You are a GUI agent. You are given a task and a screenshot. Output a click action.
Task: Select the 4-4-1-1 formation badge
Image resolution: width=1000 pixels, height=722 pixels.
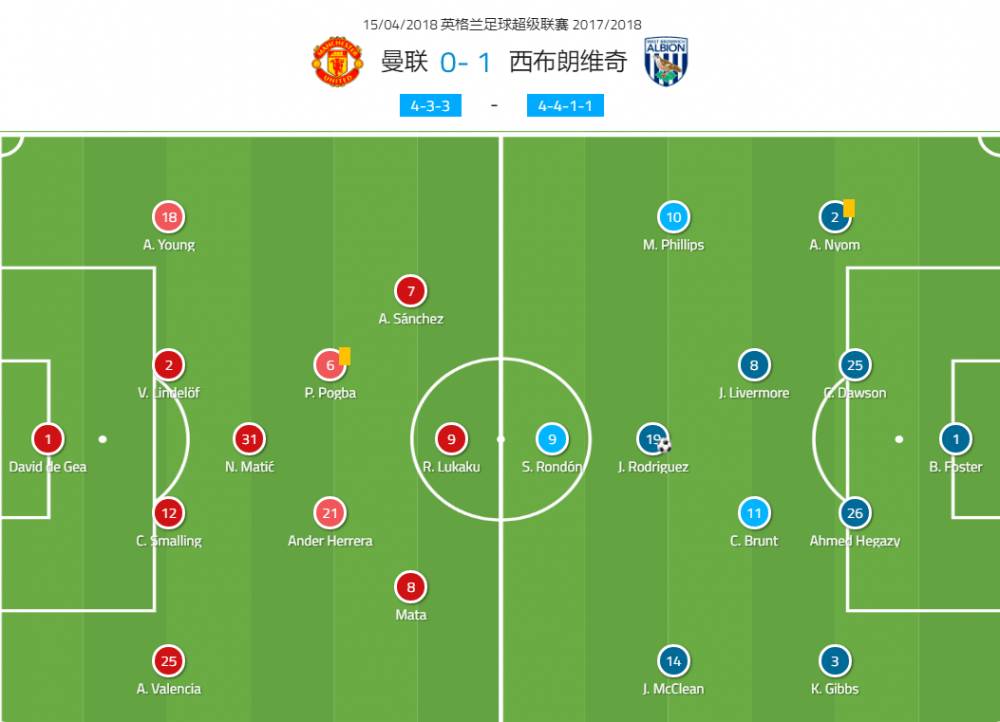[565, 105]
